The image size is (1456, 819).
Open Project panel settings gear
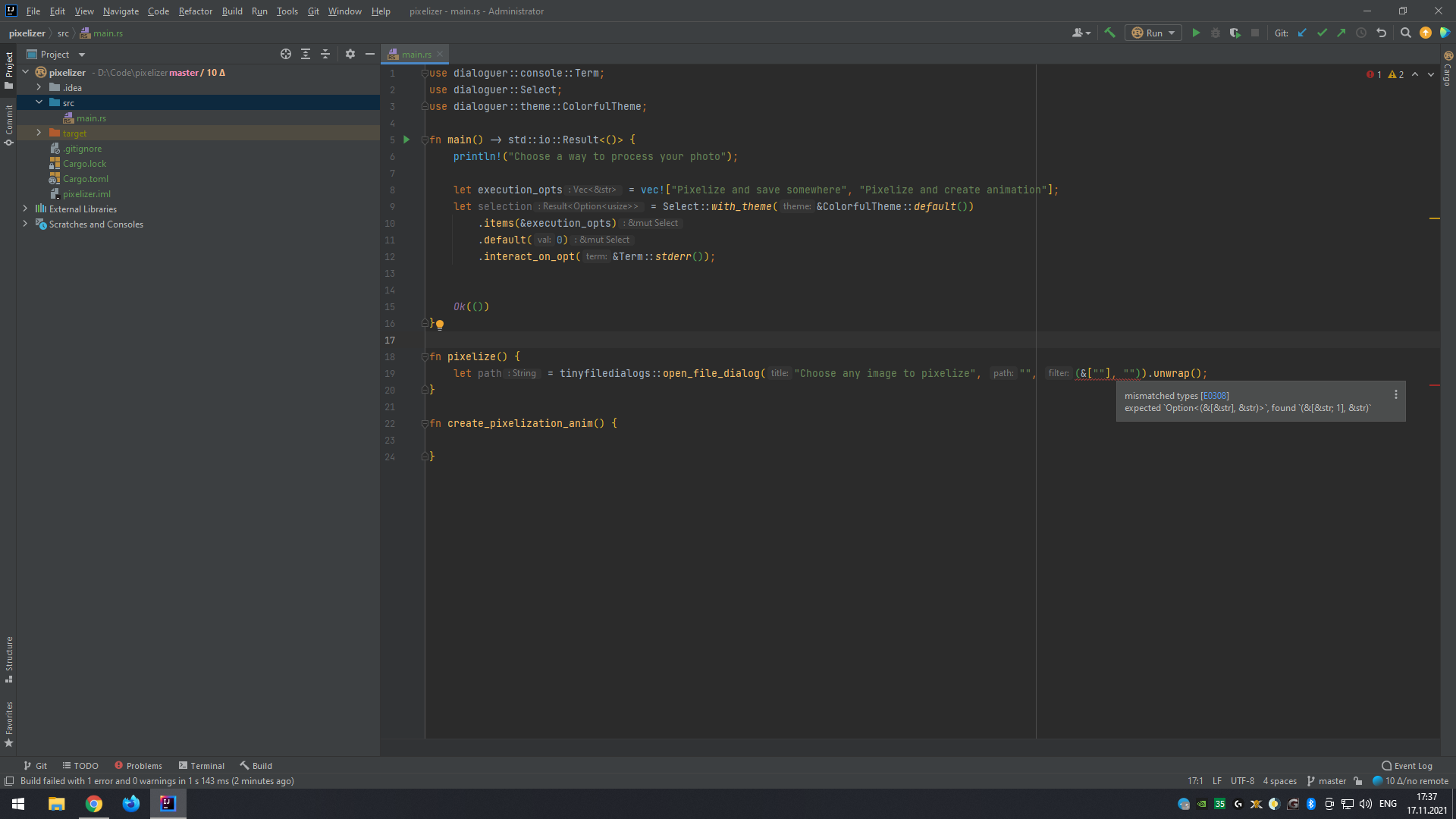350,54
